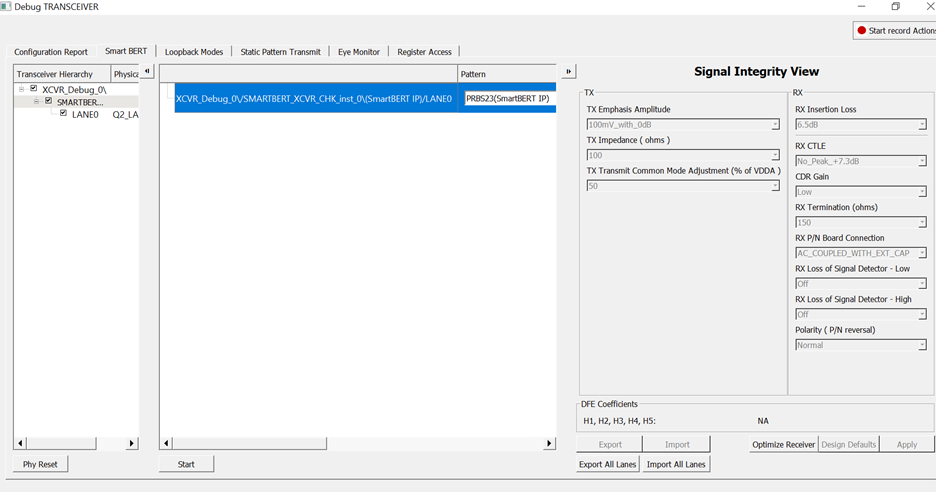Click the red Start record Actions icon
The width and height of the screenshot is (936, 492).
click(x=862, y=31)
